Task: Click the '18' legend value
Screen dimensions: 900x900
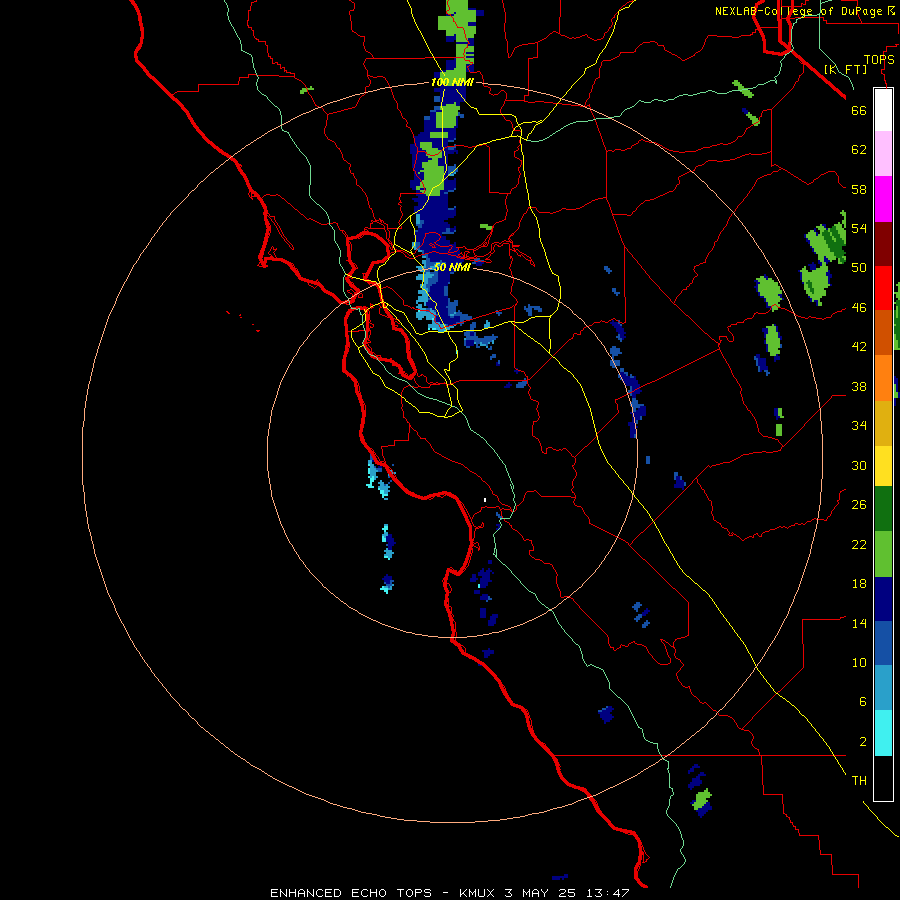Action: tap(859, 584)
